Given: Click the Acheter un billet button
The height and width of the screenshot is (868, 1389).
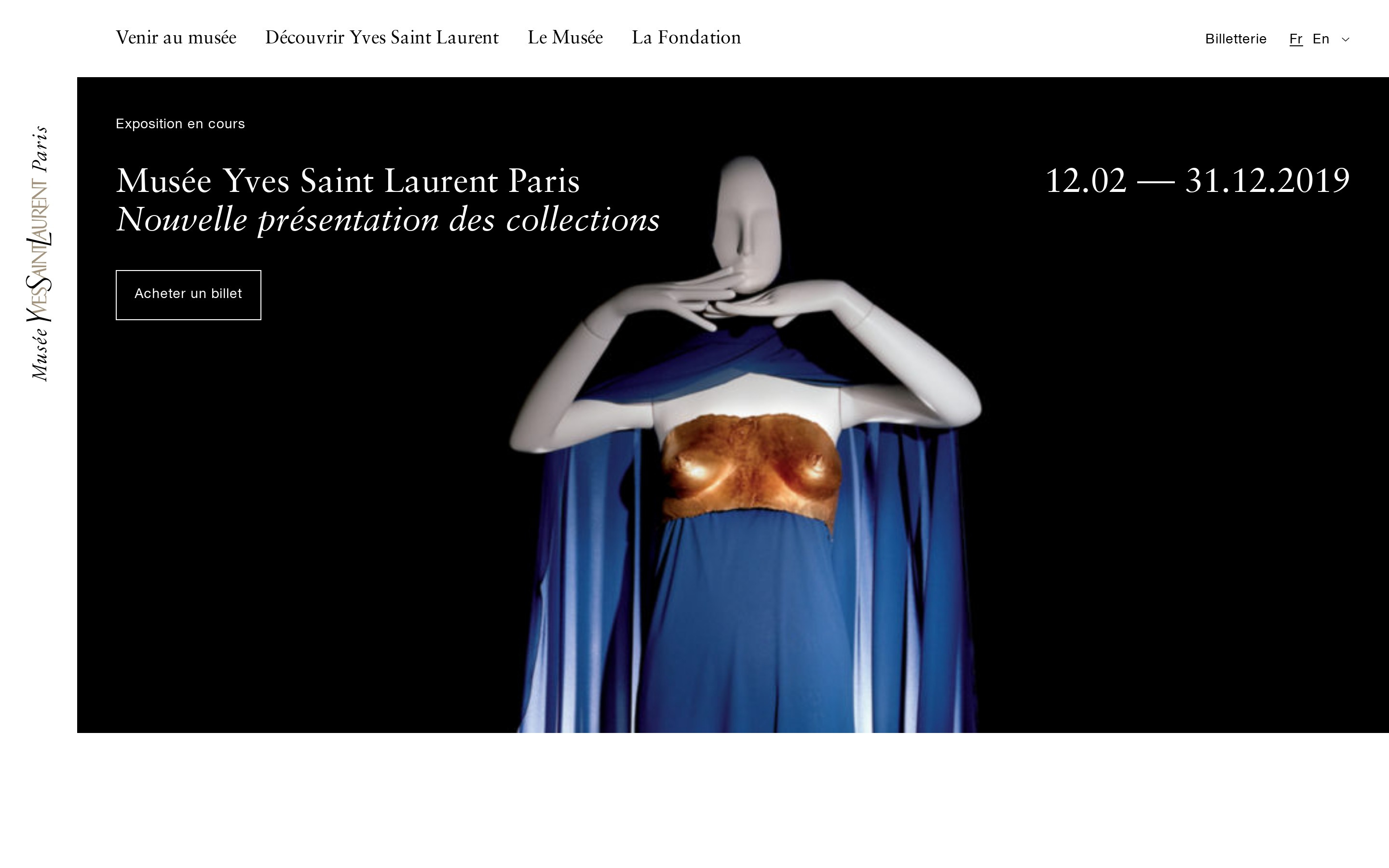Looking at the screenshot, I should (188, 295).
